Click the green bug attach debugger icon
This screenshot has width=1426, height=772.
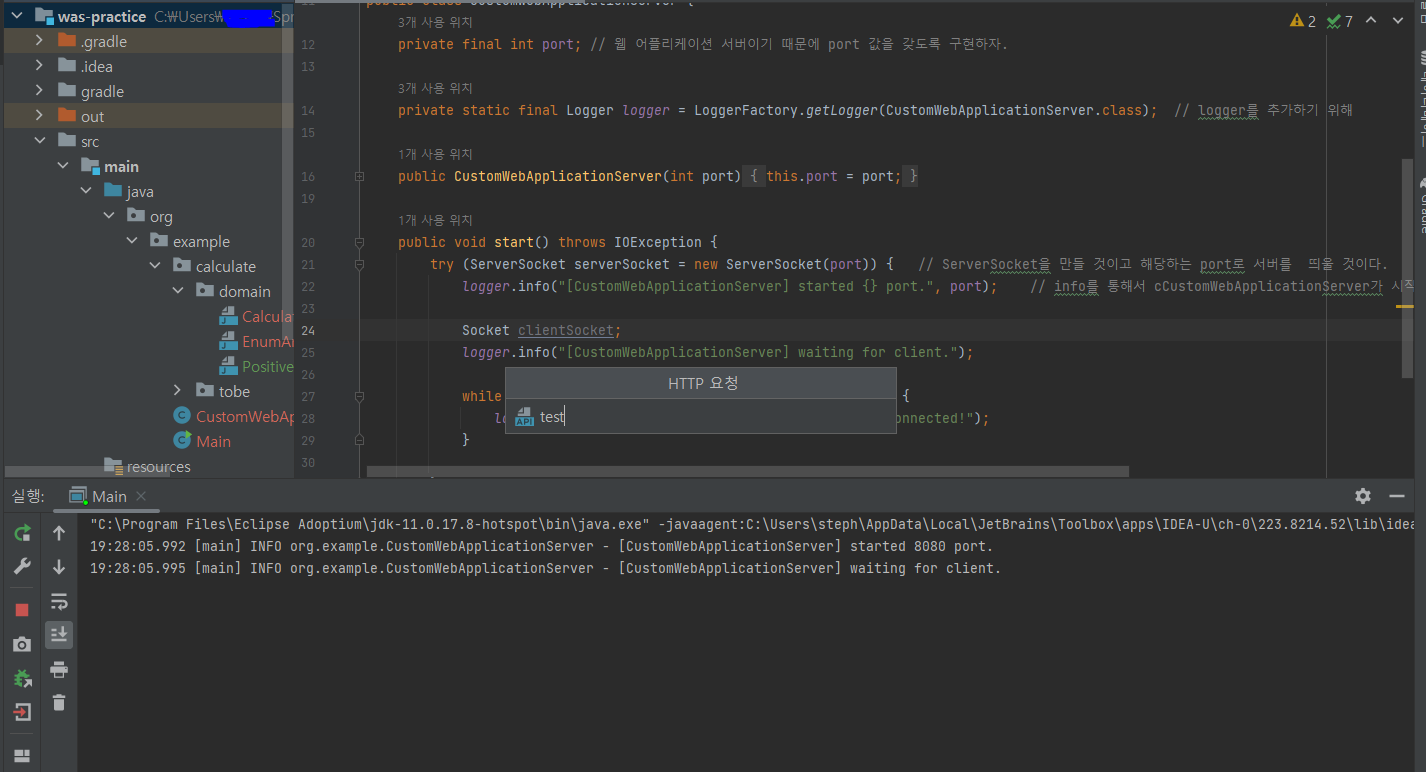click(22, 679)
